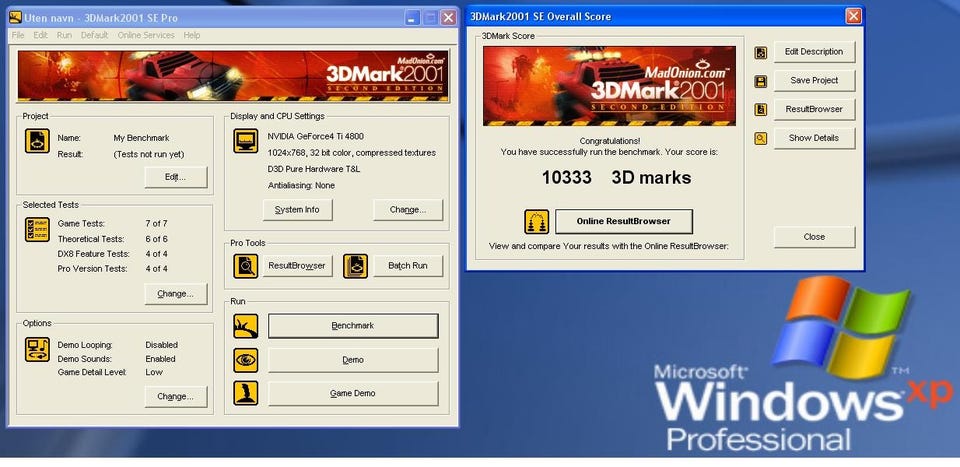Open the Run menu
The width and height of the screenshot is (960, 467).
coord(64,35)
